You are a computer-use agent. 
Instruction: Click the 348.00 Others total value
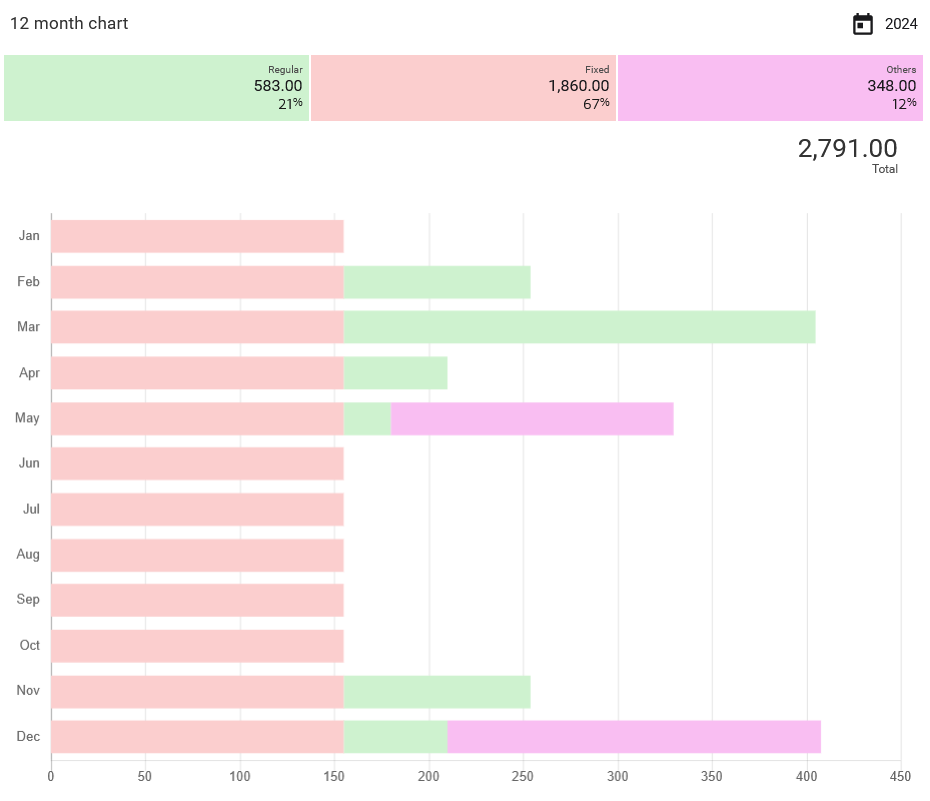point(889,86)
